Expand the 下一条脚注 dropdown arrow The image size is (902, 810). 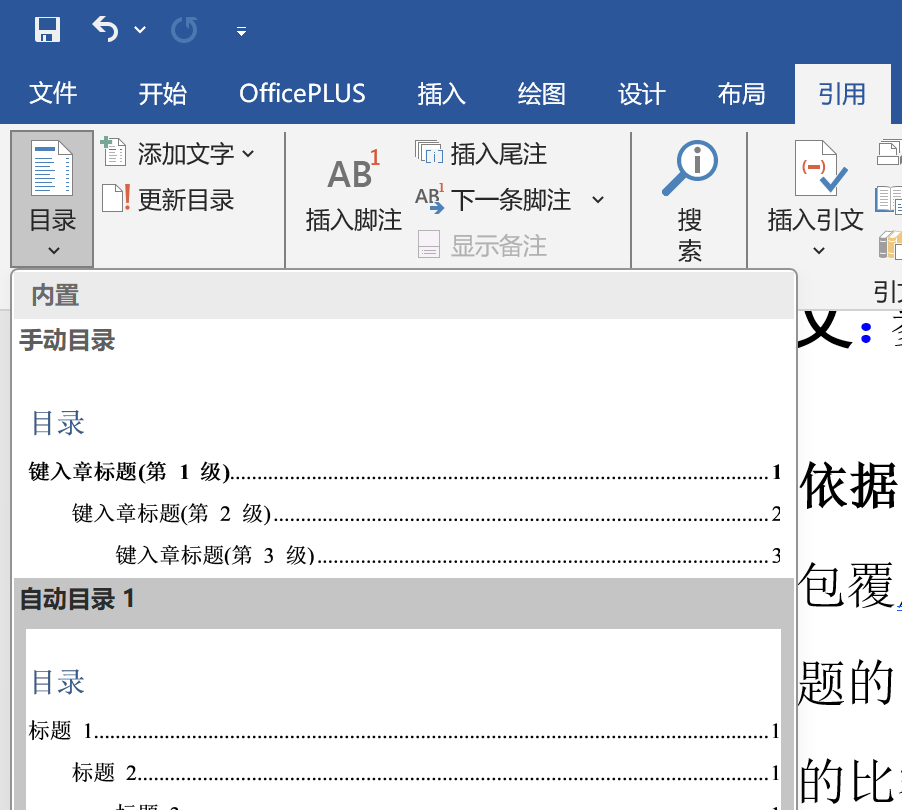click(598, 200)
